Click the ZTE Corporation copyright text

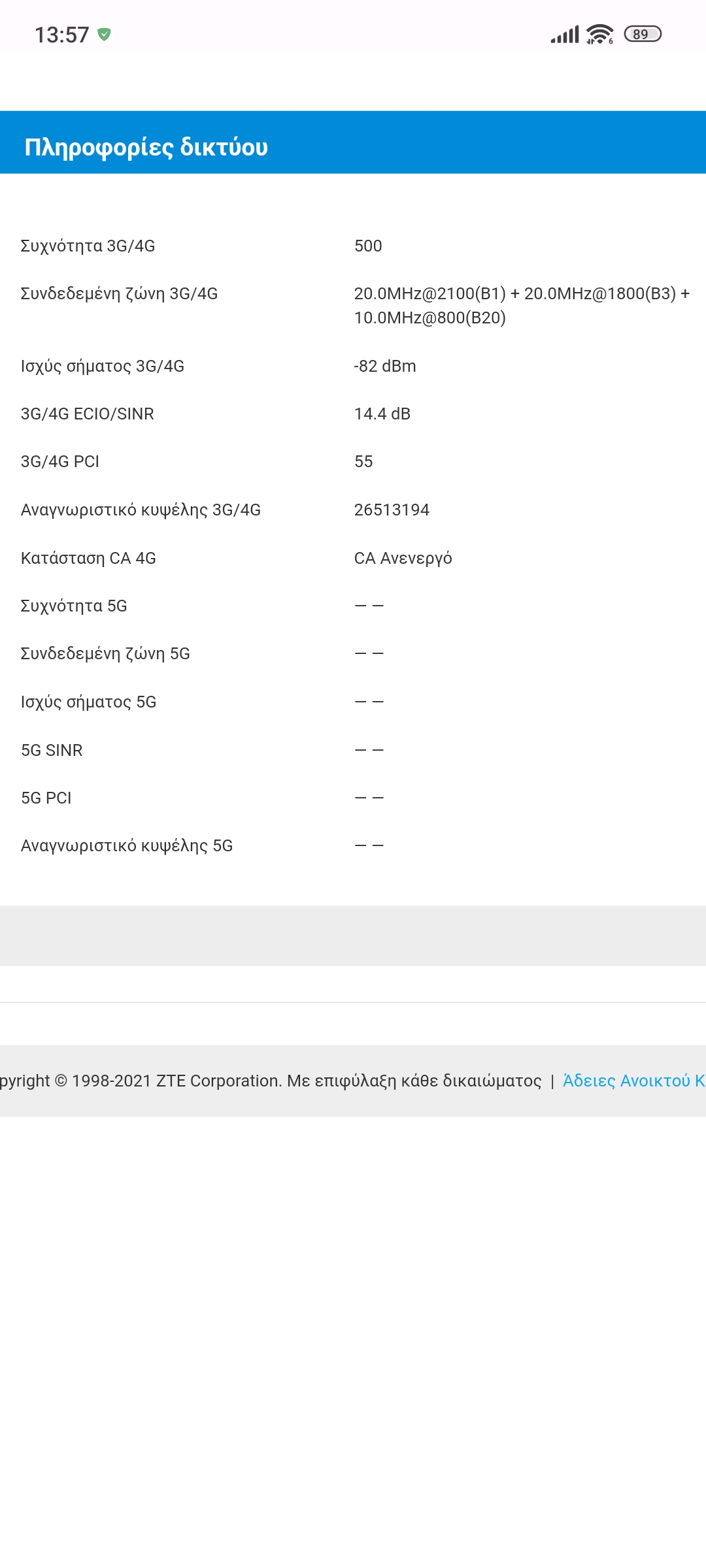click(271, 1081)
